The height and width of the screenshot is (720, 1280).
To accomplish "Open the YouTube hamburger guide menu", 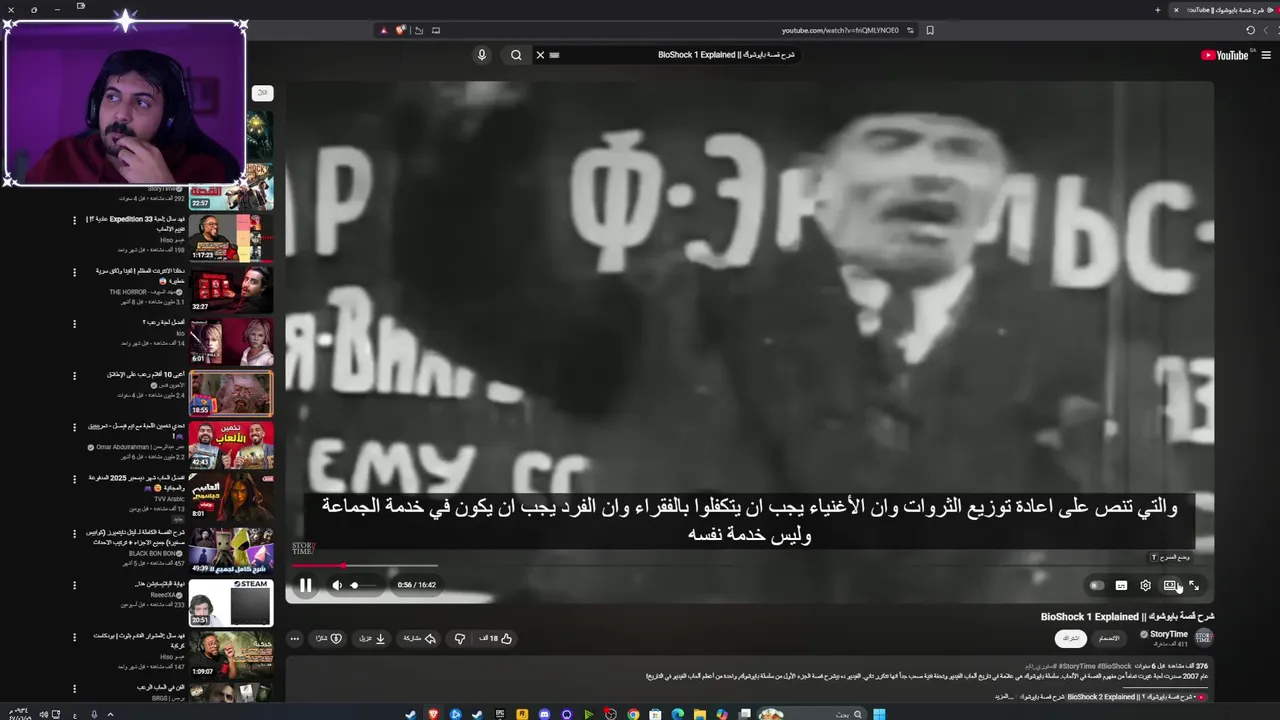I will click(x=1266, y=55).
